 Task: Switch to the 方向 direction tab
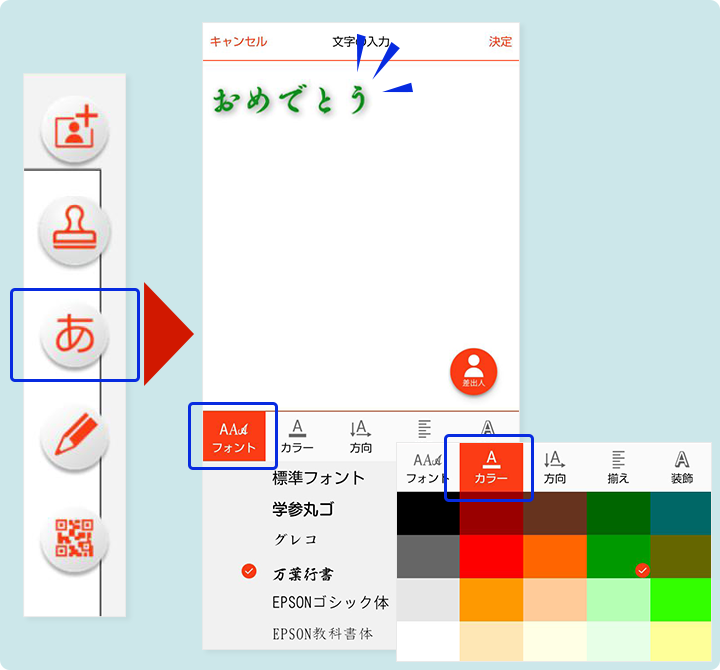coord(554,467)
